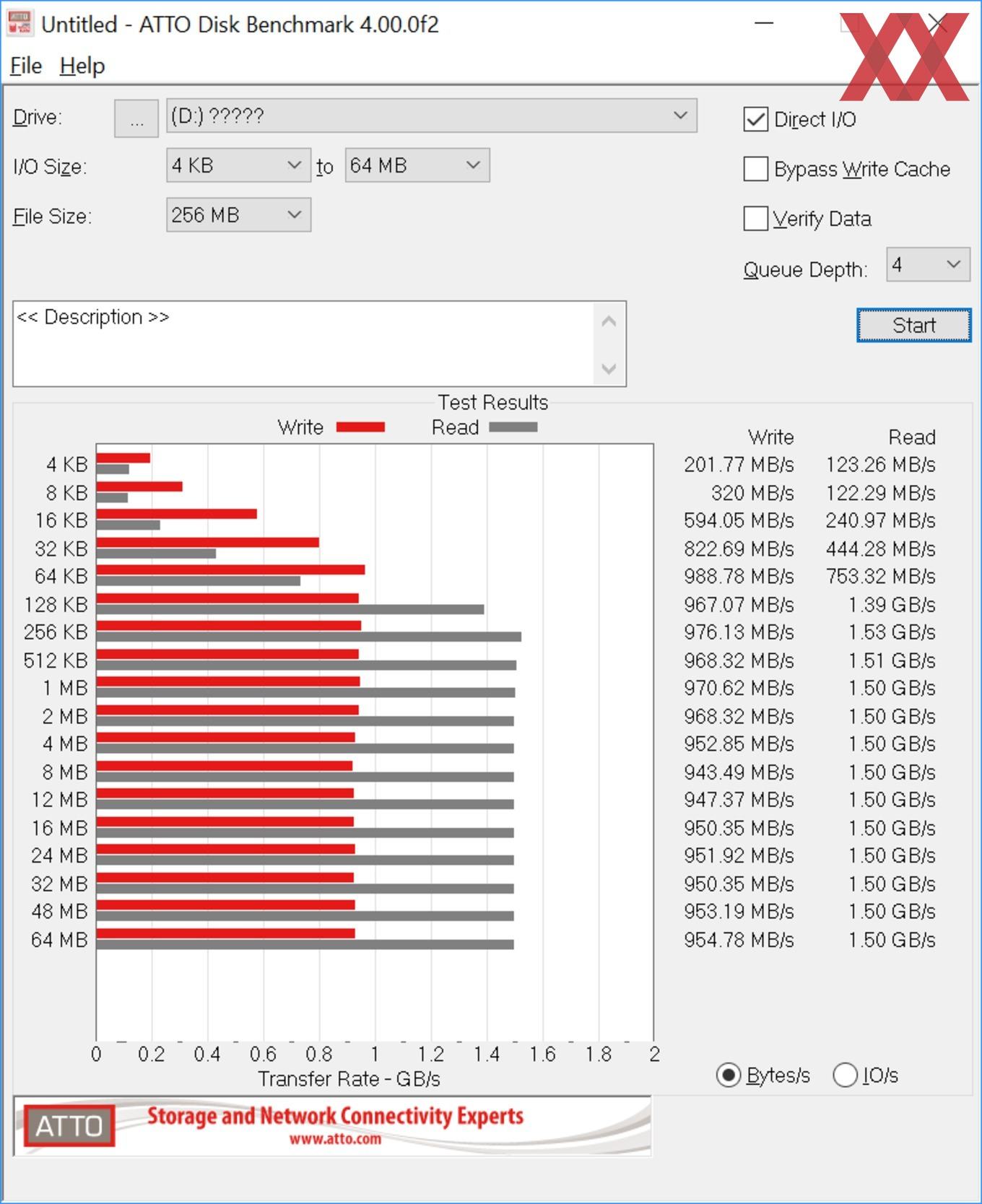Click the Description scrollbar up arrow
Screen dimensions: 982x1204
coord(609,321)
